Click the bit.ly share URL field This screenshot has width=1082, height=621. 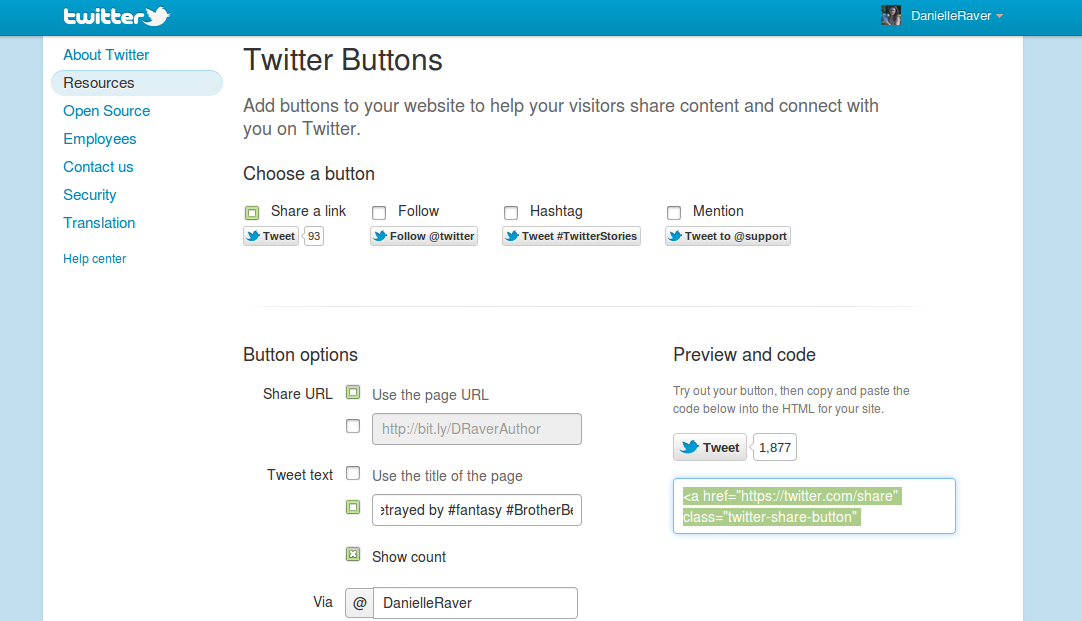tap(477, 429)
